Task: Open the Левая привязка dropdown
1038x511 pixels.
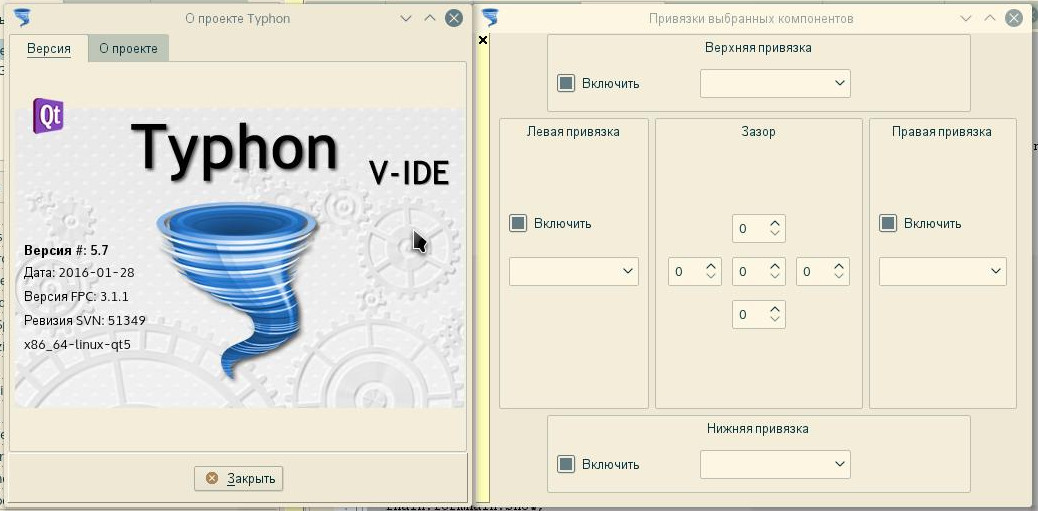Action: [574, 271]
